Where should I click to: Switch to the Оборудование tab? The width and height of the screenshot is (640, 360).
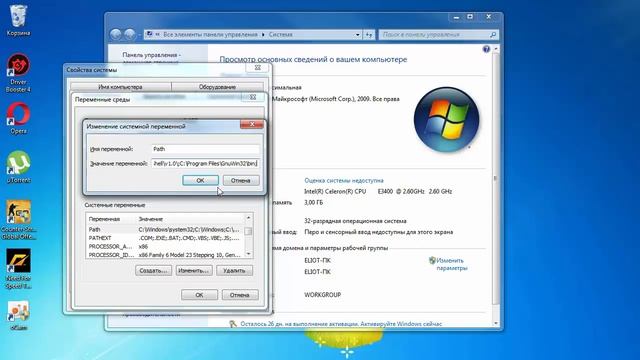click(x=218, y=87)
